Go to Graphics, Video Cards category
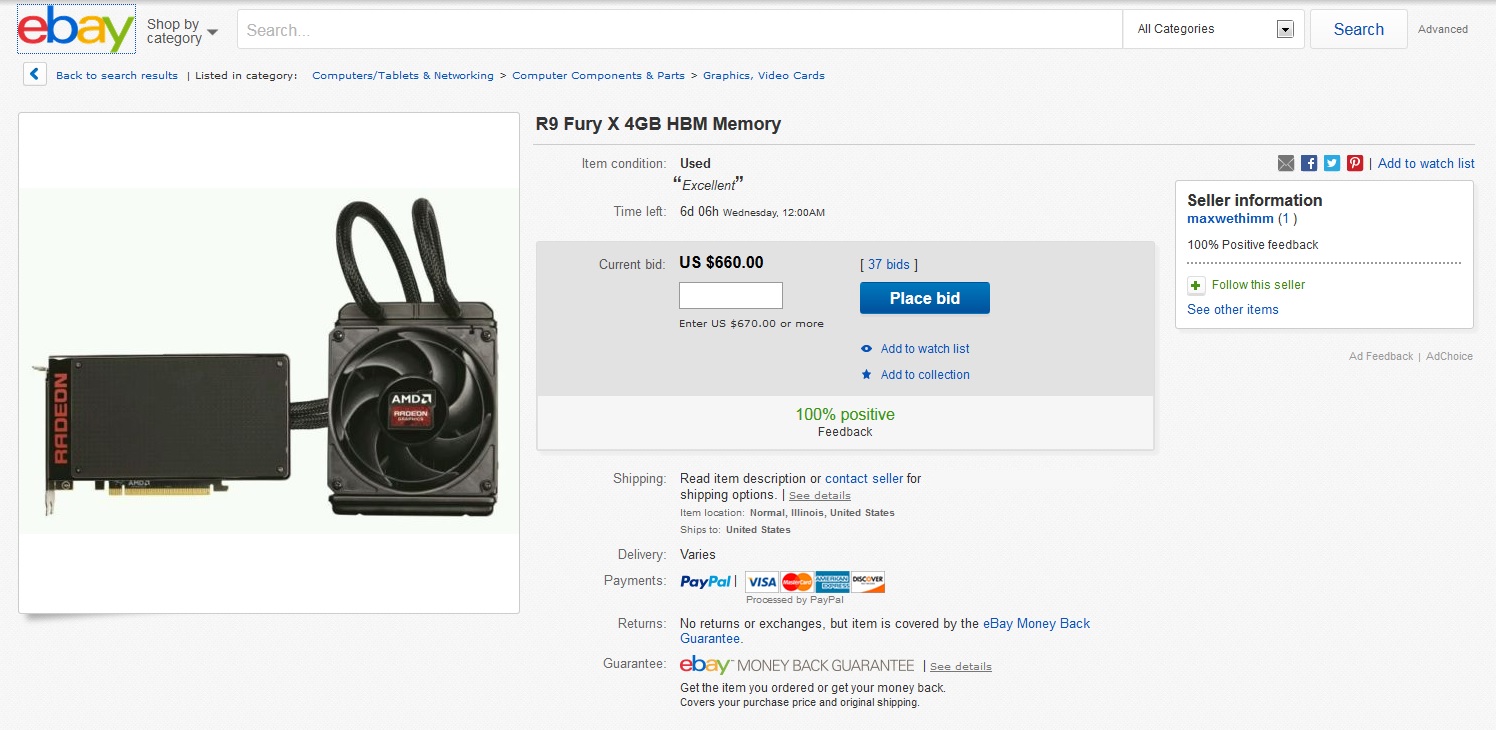The height and width of the screenshot is (730, 1496). [x=764, y=76]
